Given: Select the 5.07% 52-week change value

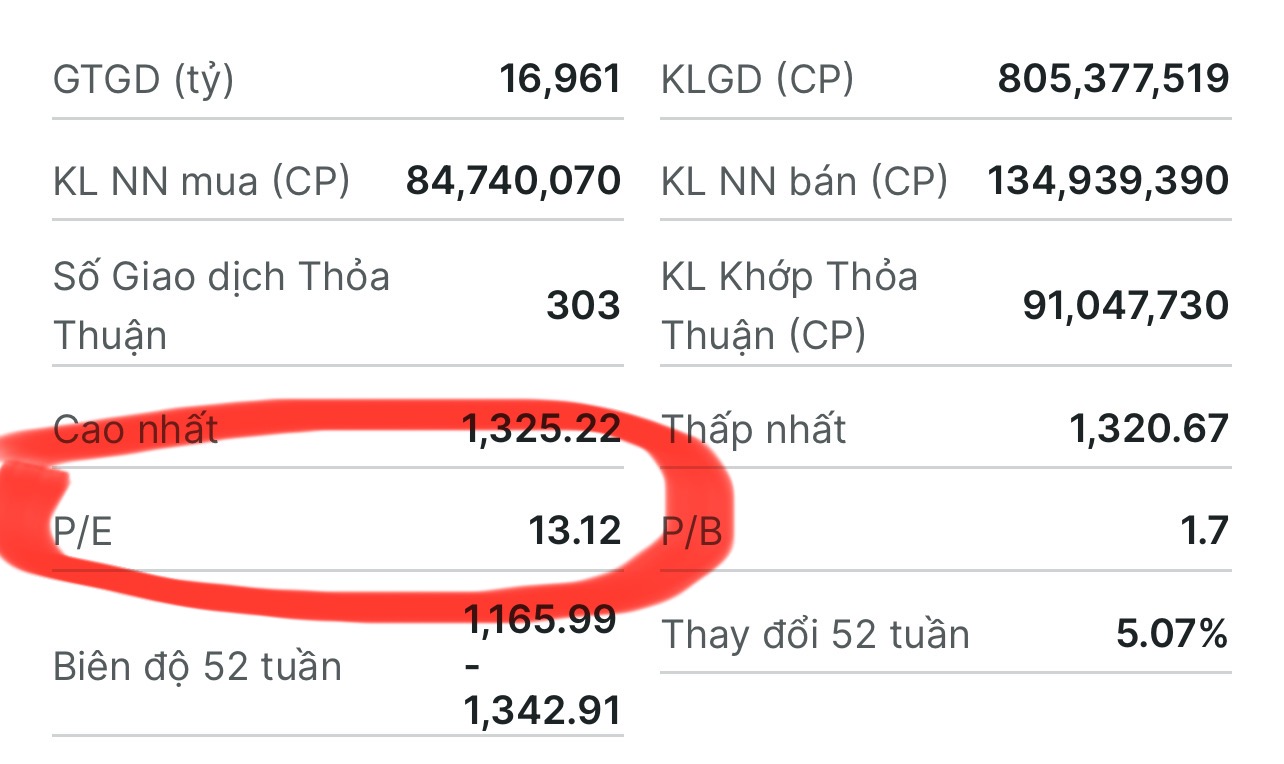Looking at the screenshot, I should [x=1172, y=634].
